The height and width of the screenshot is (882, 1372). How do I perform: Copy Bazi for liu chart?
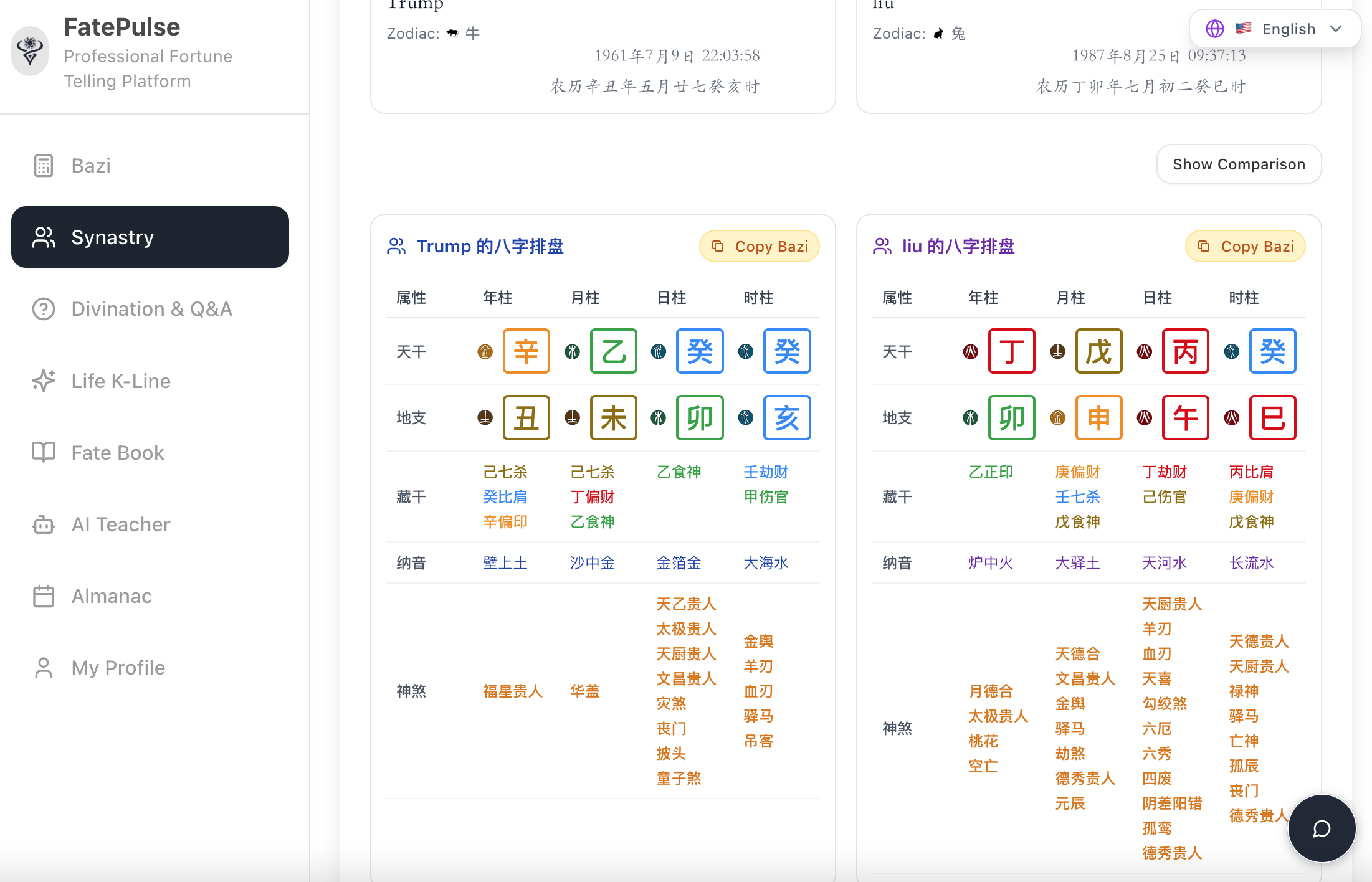(1244, 247)
